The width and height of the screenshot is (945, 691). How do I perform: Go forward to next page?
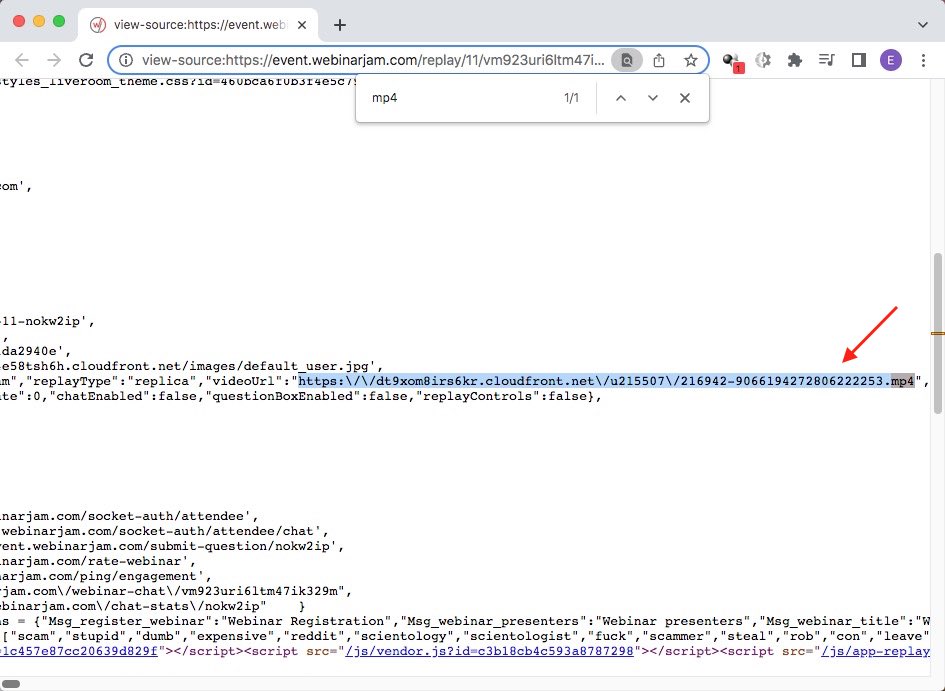(54, 60)
